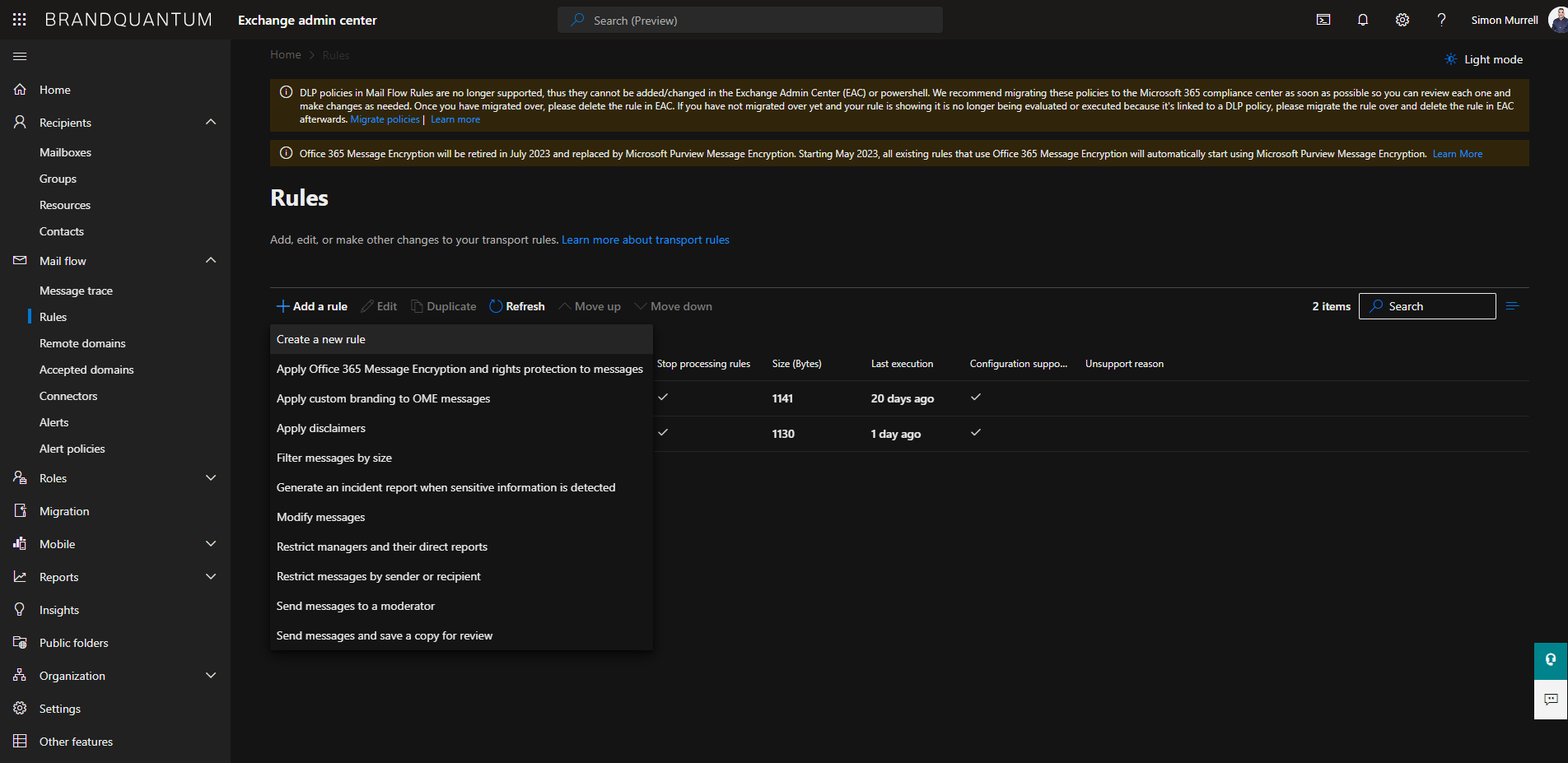Select Apply disclaimers
1568x763 pixels.
point(461,428)
